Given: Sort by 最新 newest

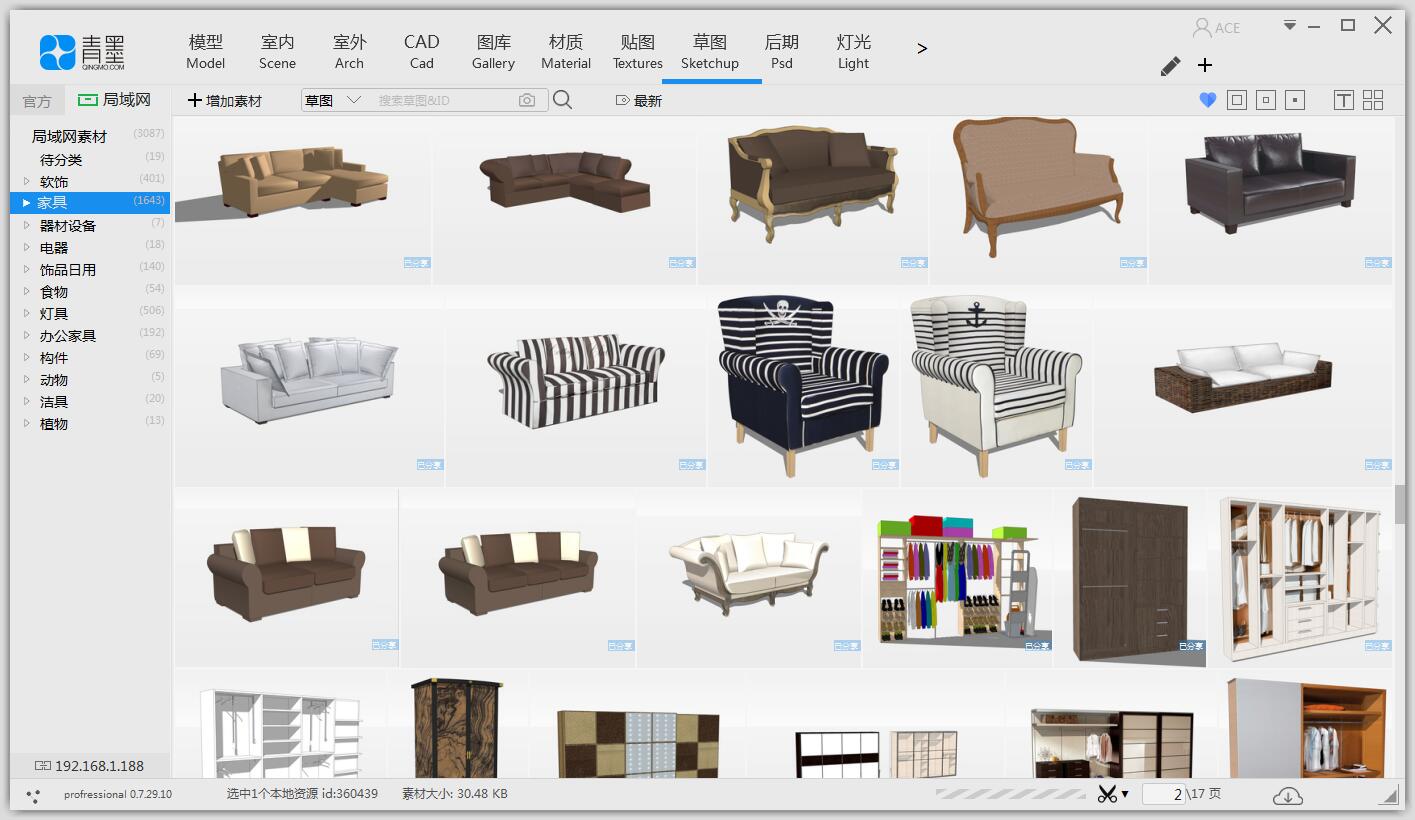Looking at the screenshot, I should click(x=648, y=101).
